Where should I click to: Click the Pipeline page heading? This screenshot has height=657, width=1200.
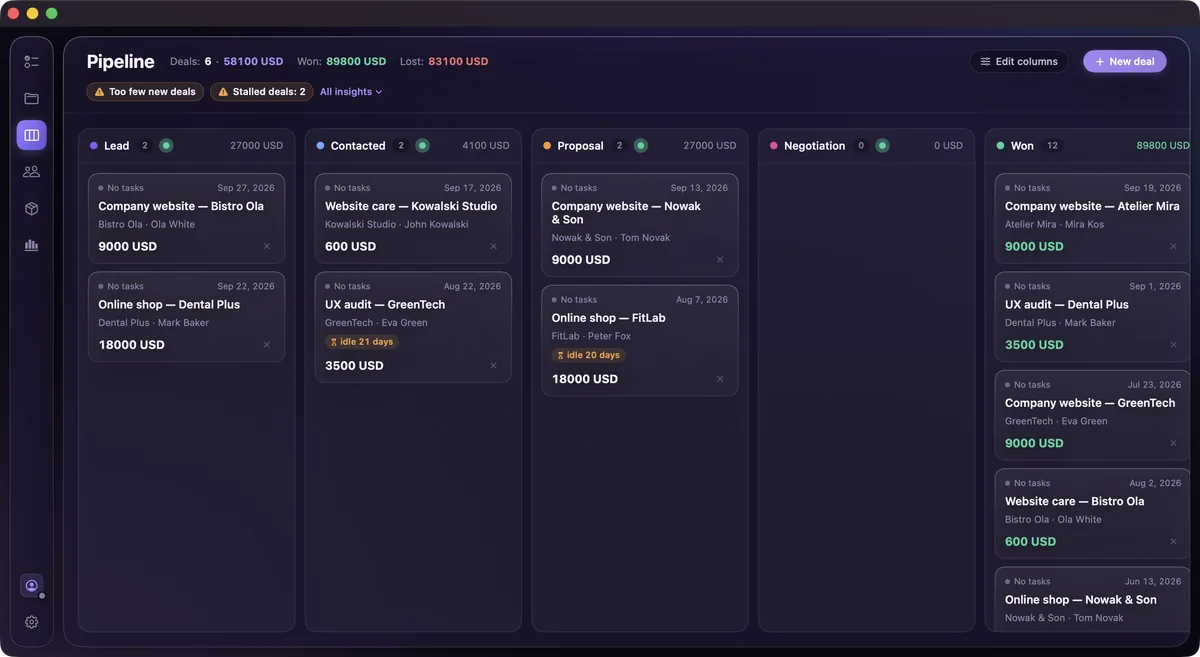(x=121, y=62)
